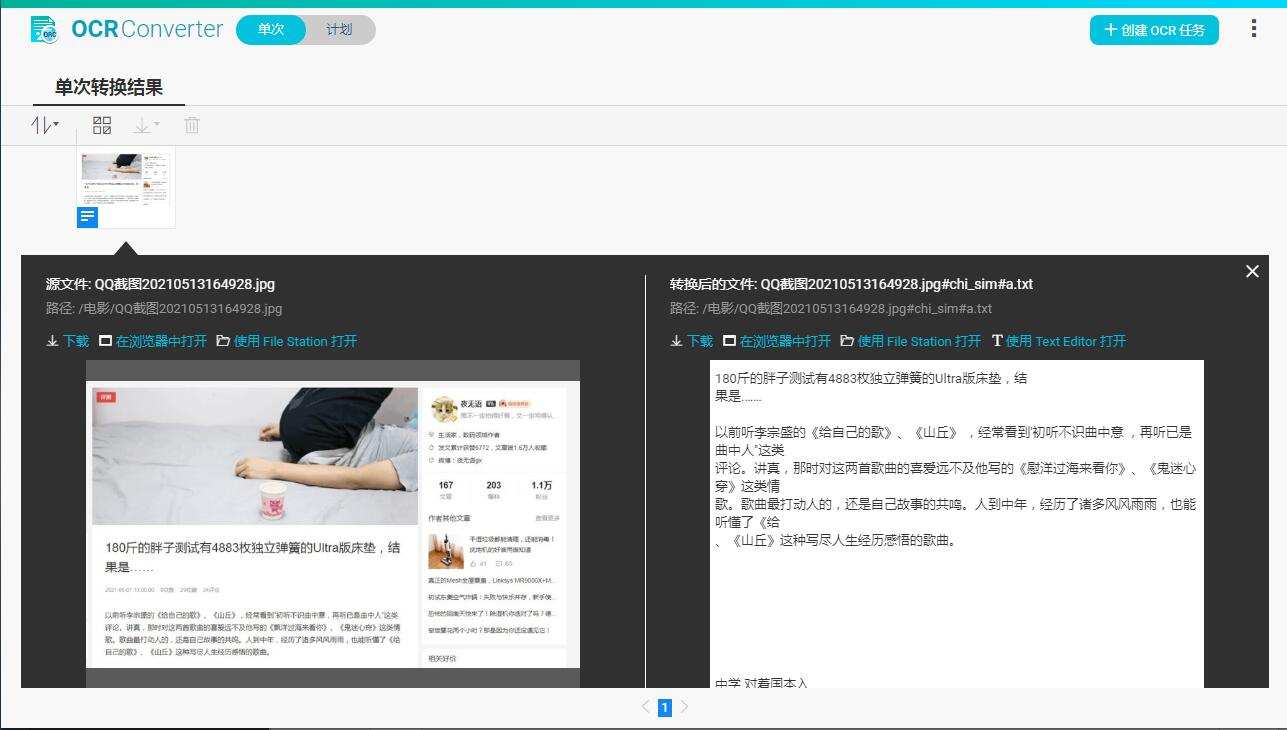Select the grid view icon in the toolbar

point(101,125)
